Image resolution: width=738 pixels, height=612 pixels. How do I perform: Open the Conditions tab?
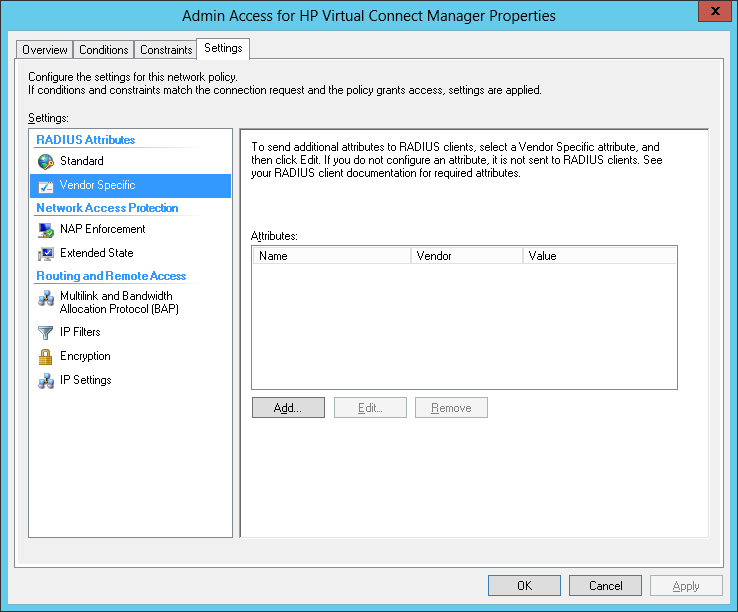click(x=104, y=50)
